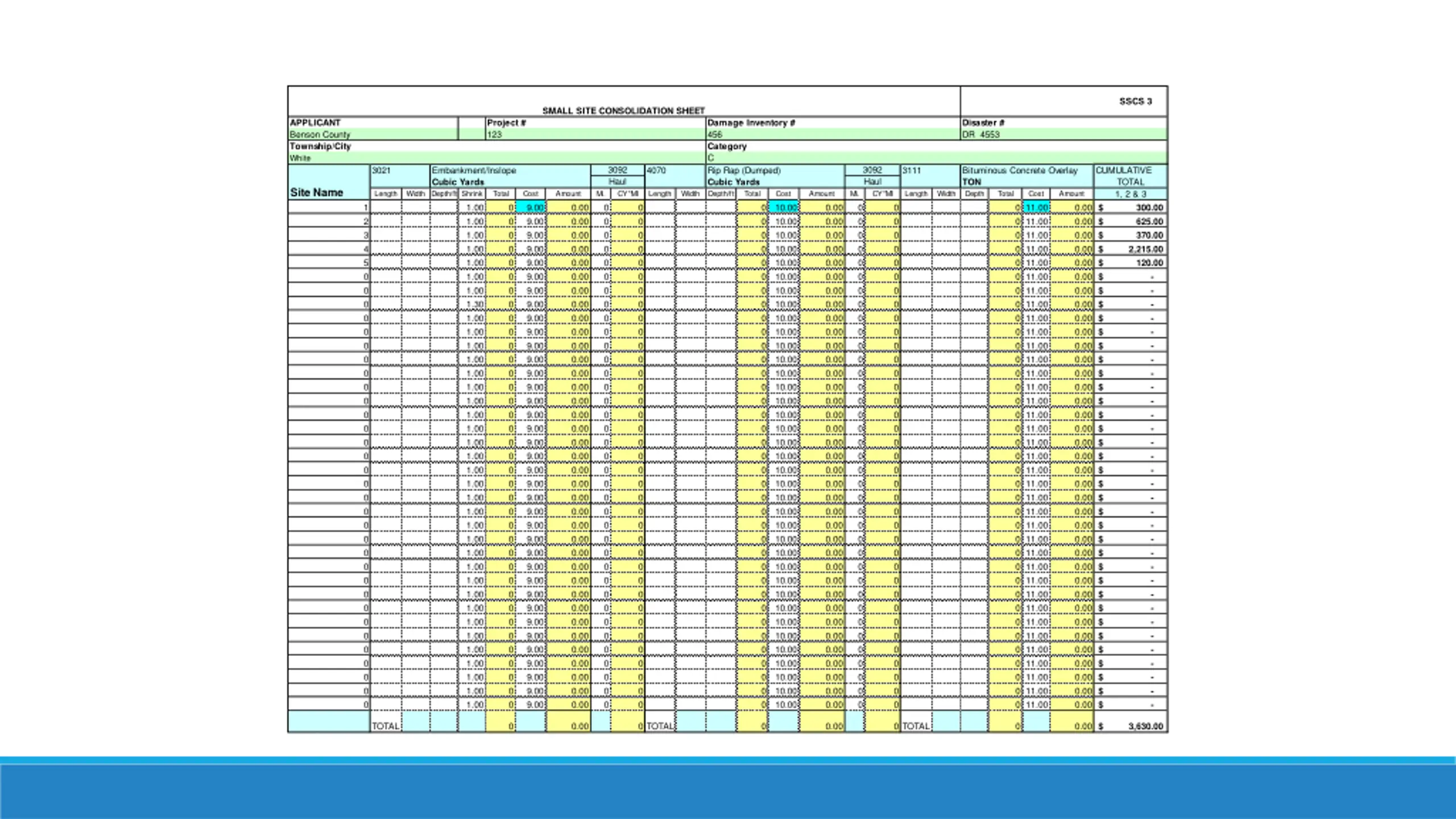The width and height of the screenshot is (1456, 819).
Task: Select the Site Name header cell
Action: click(329, 182)
